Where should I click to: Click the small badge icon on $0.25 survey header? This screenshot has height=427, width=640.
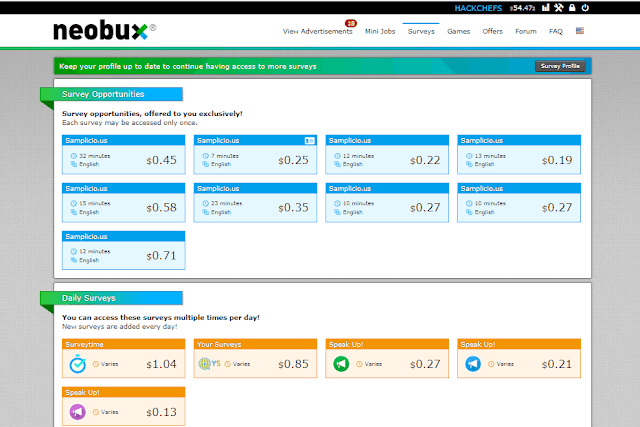tap(309, 140)
